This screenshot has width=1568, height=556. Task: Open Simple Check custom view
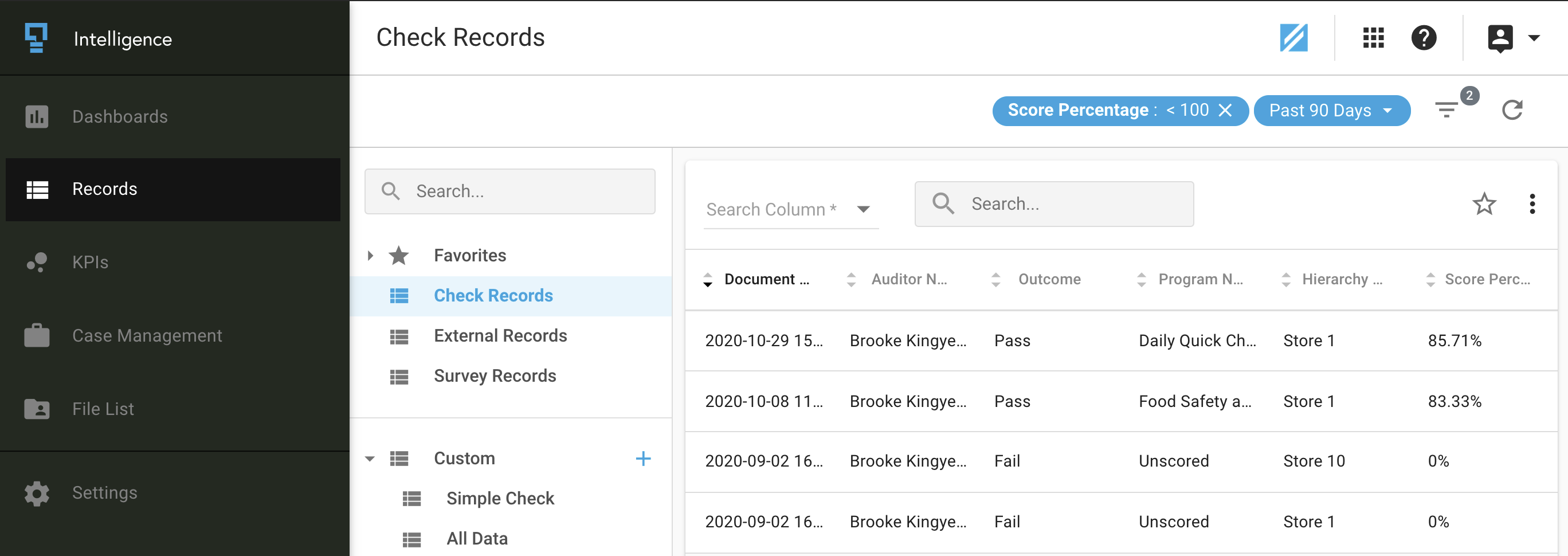(500, 499)
